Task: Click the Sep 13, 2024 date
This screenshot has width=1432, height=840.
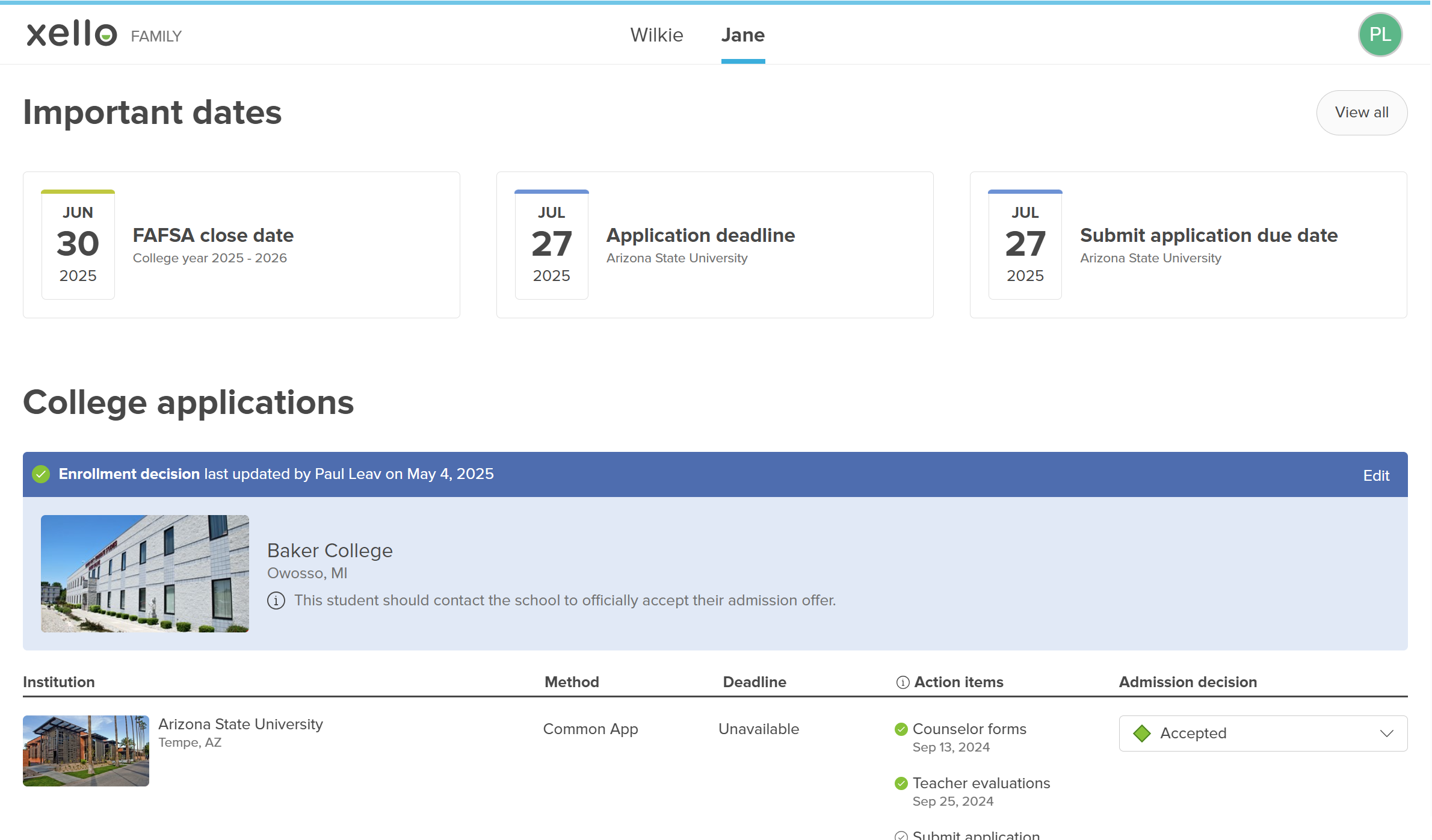Action: [951, 747]
